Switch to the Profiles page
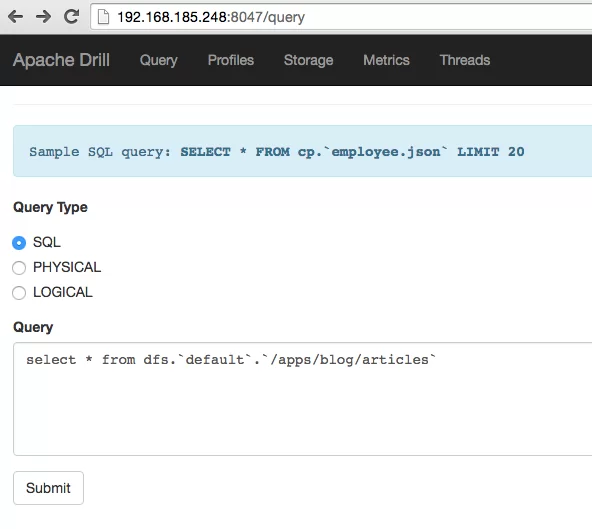 (x=231, y=60)
